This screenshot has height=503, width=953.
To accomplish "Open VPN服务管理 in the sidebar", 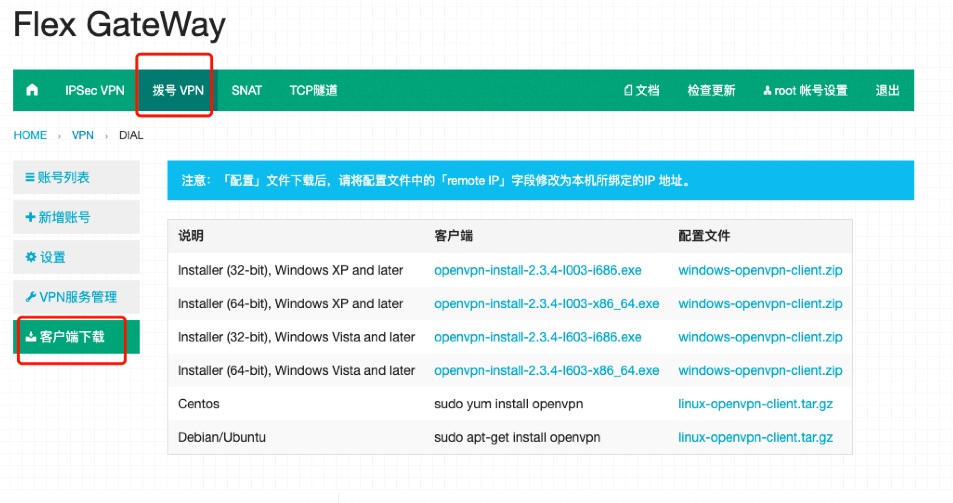I will (x=77, y=297).
